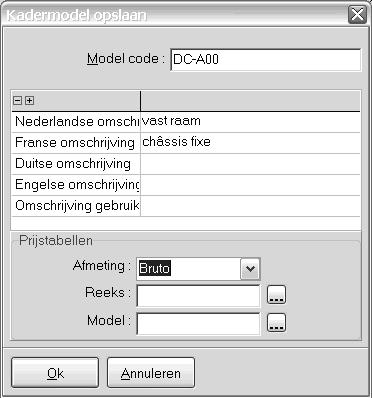372x398 pixels.
Task: Expand all rows with the plus icon
Action: pyautogui.click(x=30, y=101)
